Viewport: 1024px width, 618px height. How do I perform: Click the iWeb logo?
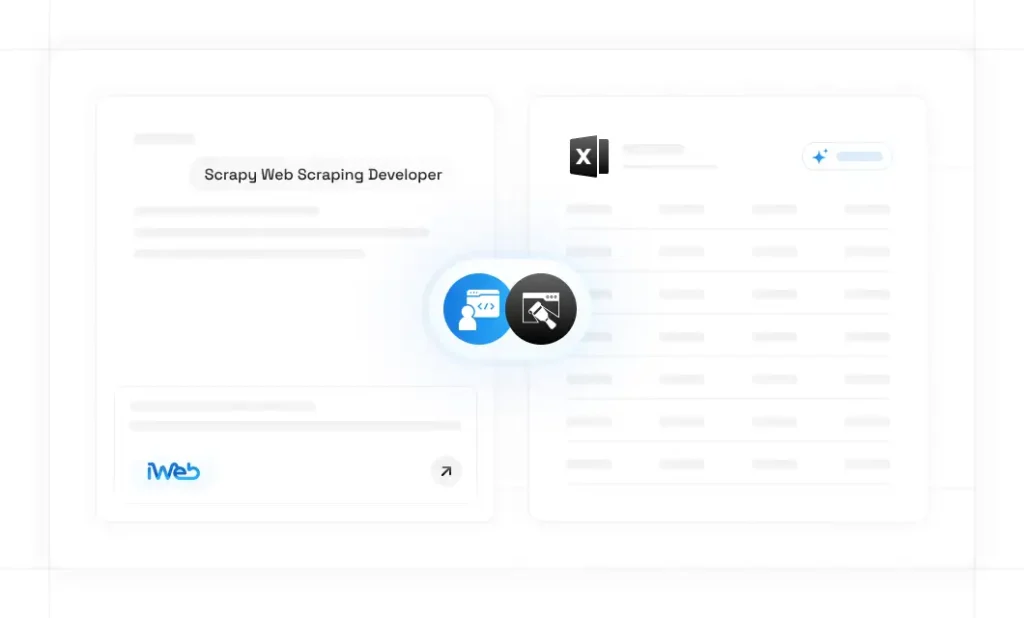coord(173,471)
